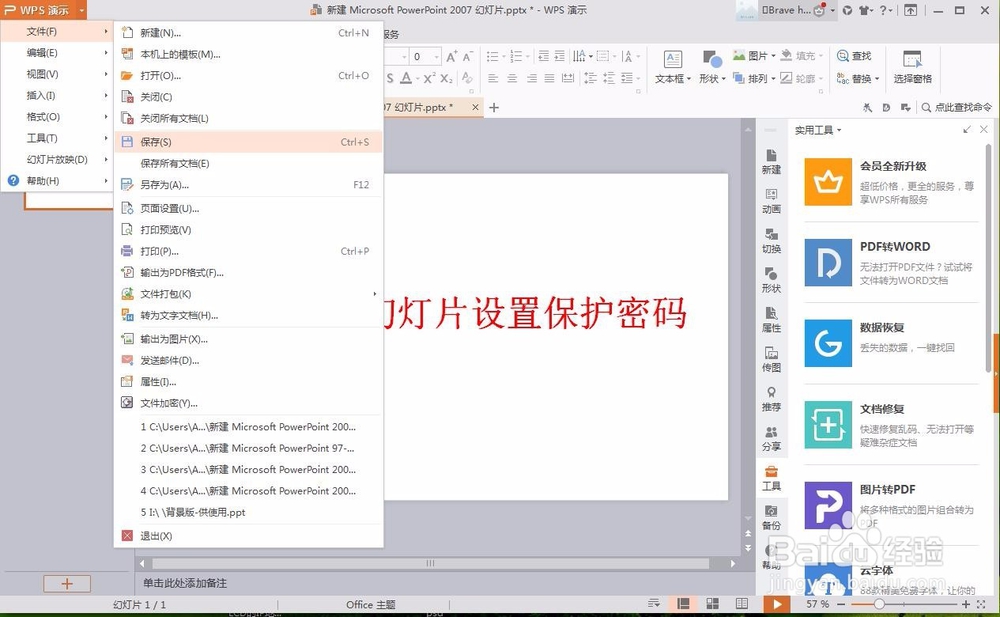Screen dimensions: 1000x617
Task: Open recent file 5 背景板-供使用.ppt
Action: (x=249, y=512)
